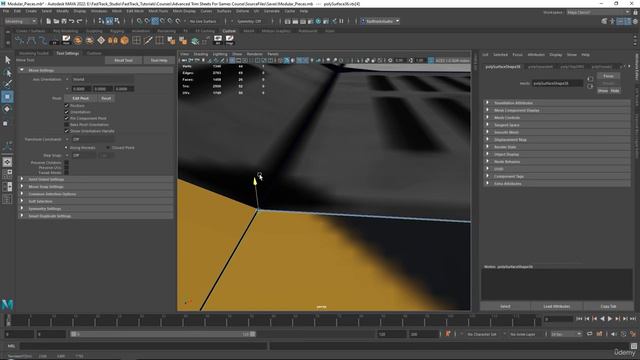Expand the Smooth Mesh section
The width and height of the screenshot is (640, 360).
557,132
